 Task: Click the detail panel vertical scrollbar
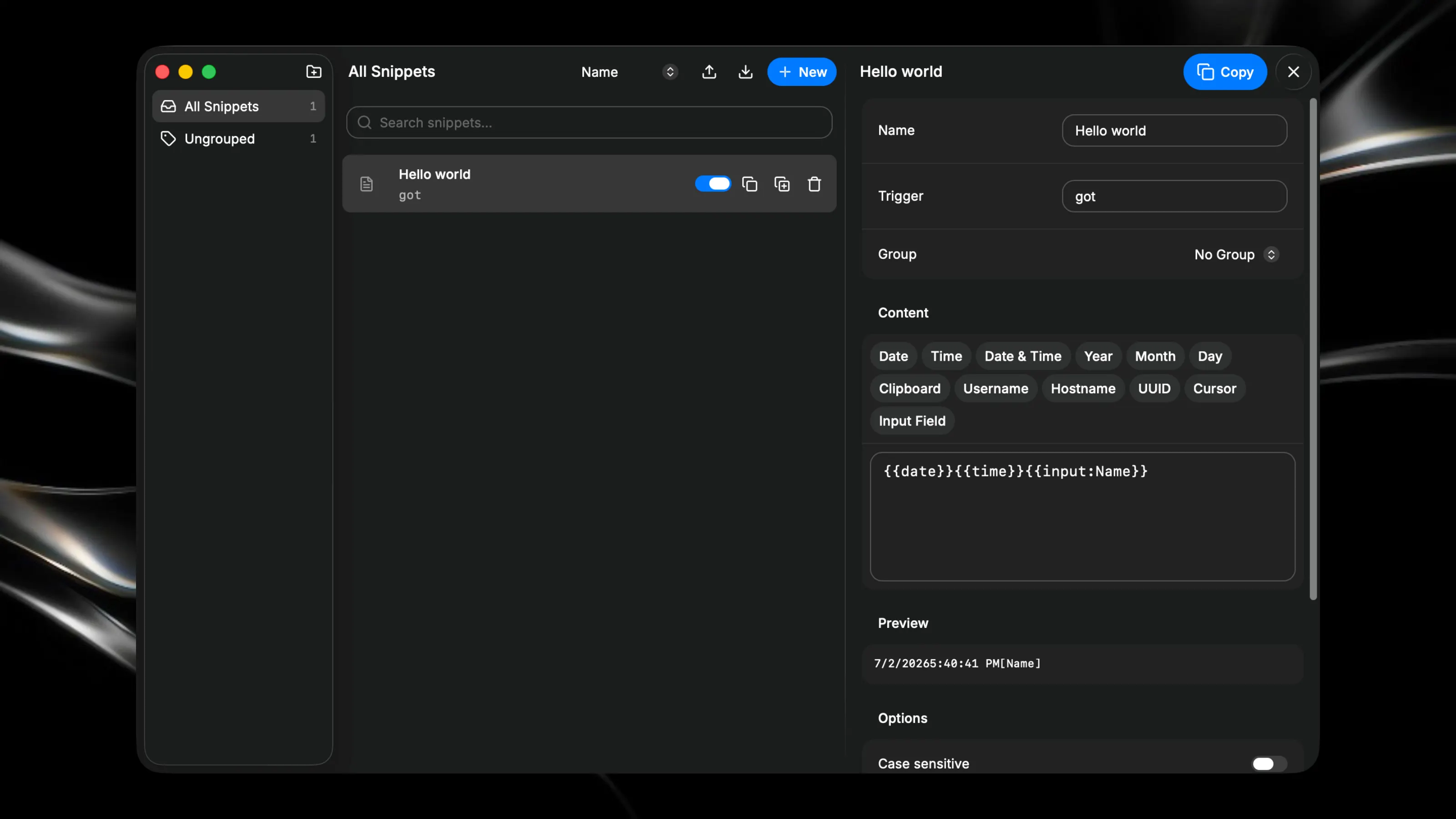click(1313, 349)
